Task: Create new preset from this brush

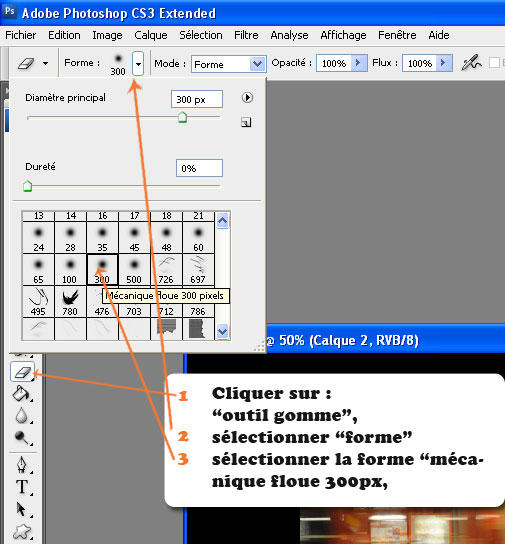Action: (x=246, y=122)
